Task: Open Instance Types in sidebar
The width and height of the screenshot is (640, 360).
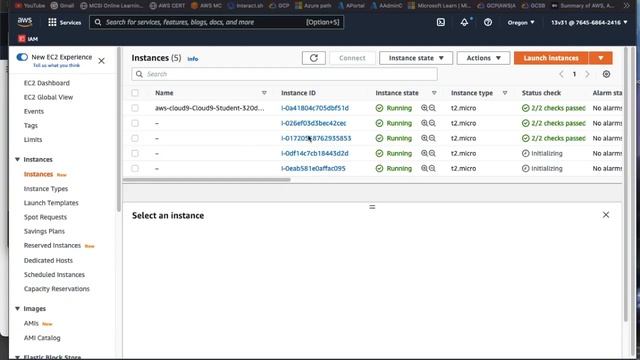Action: click(x=46, y=189)
